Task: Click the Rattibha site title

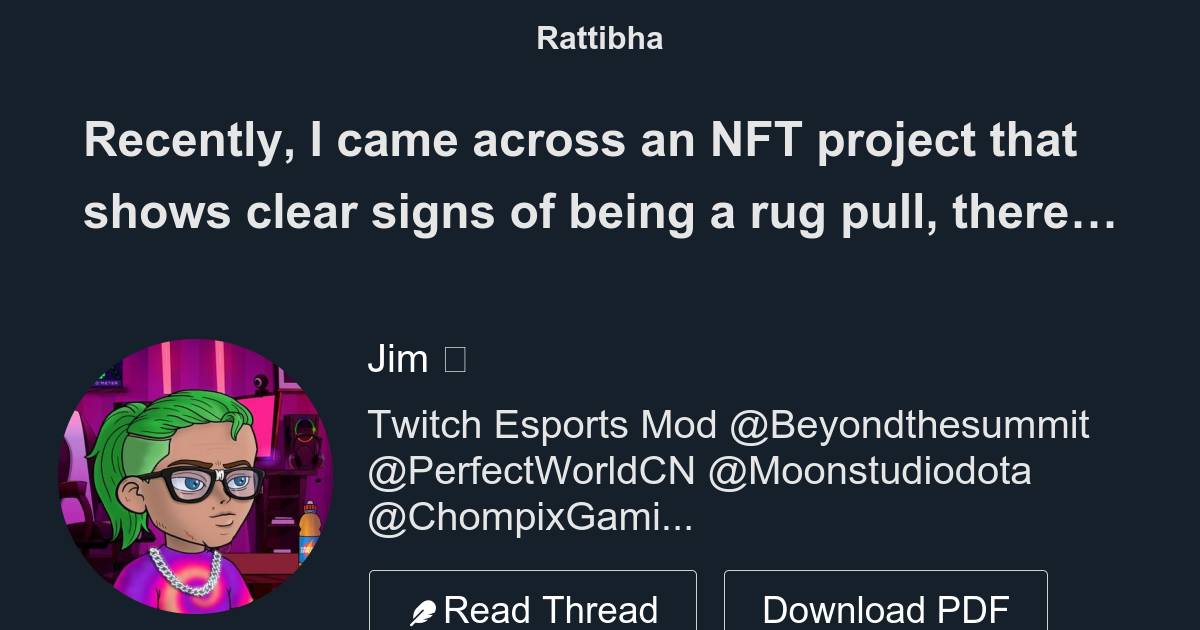Action: click(x=599, y=38)
